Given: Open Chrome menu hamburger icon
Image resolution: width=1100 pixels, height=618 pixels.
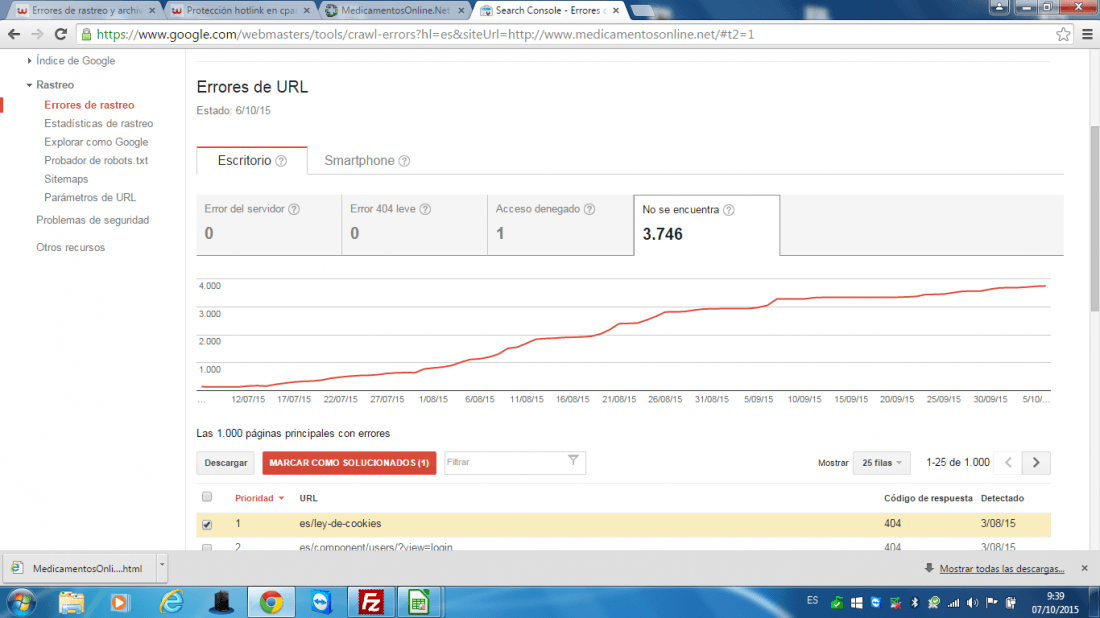Looking at the screenshot, I should pyautogui.click(x=1087, y=34).
